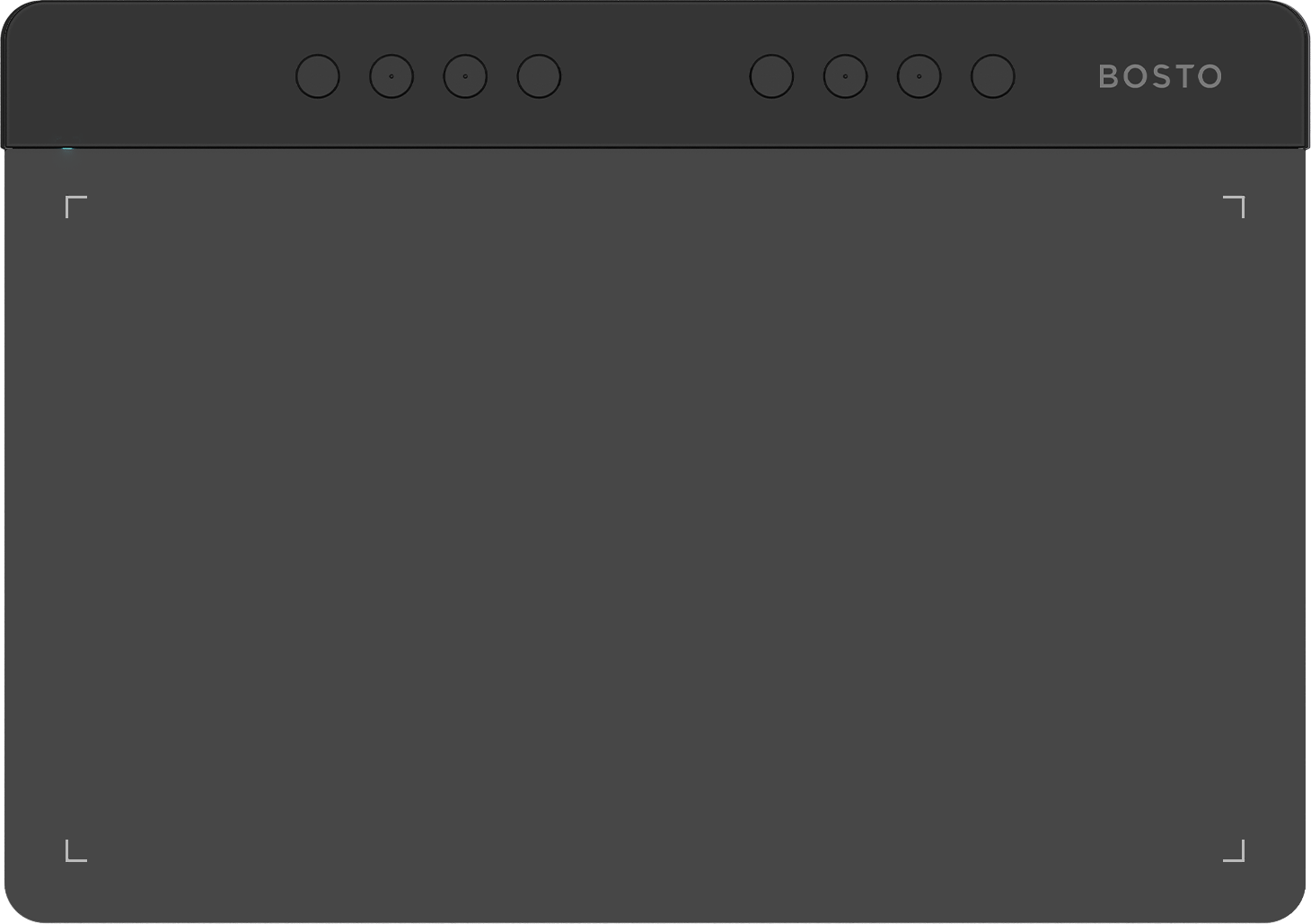Image resolution: width=1311 pixels, height=924 pixels.
Task: Click the BOSTO brand logo
Action: click(1160, 76)
